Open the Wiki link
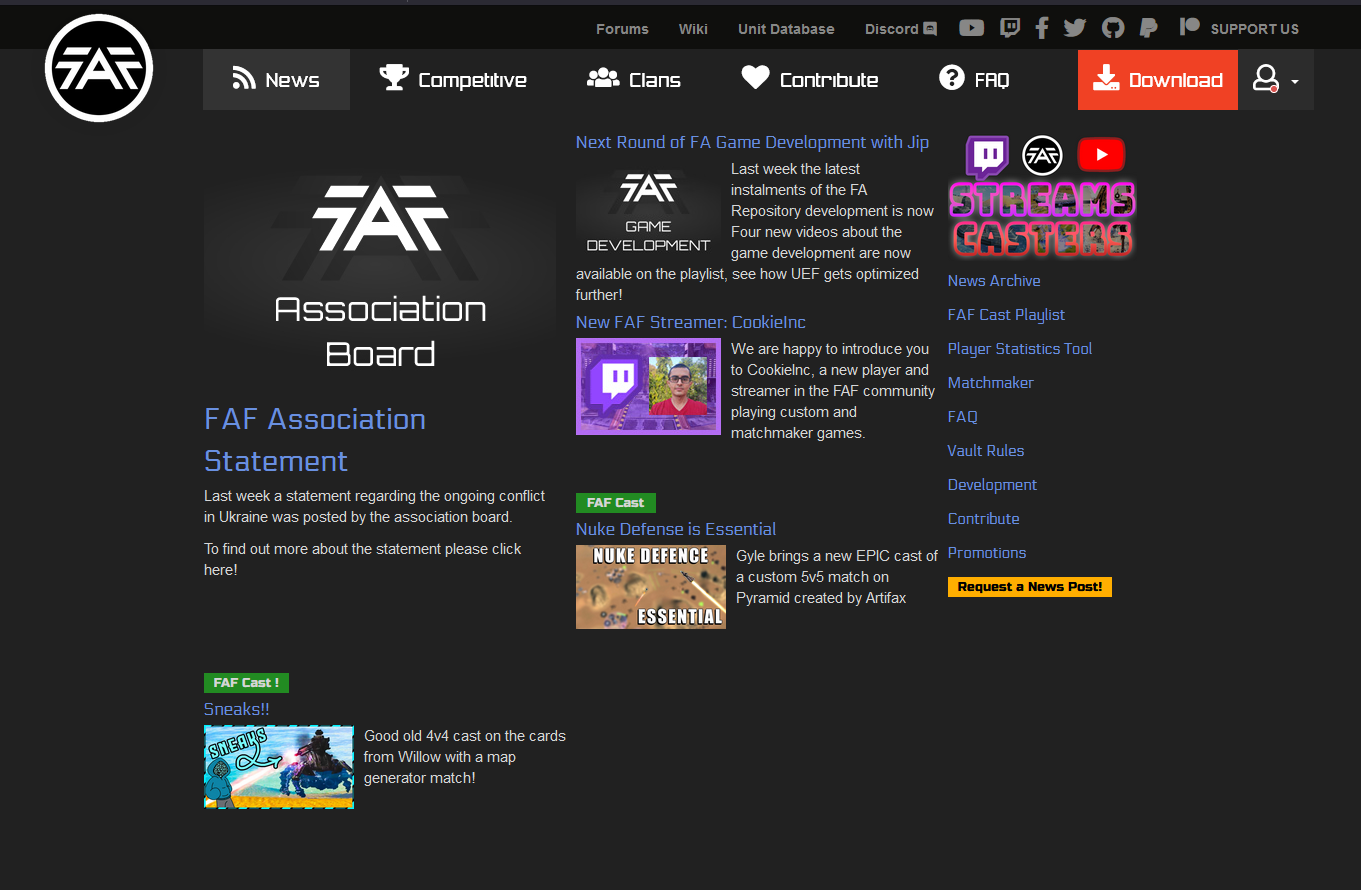The height and width of the screenshot is (890, 1361). 693,29
